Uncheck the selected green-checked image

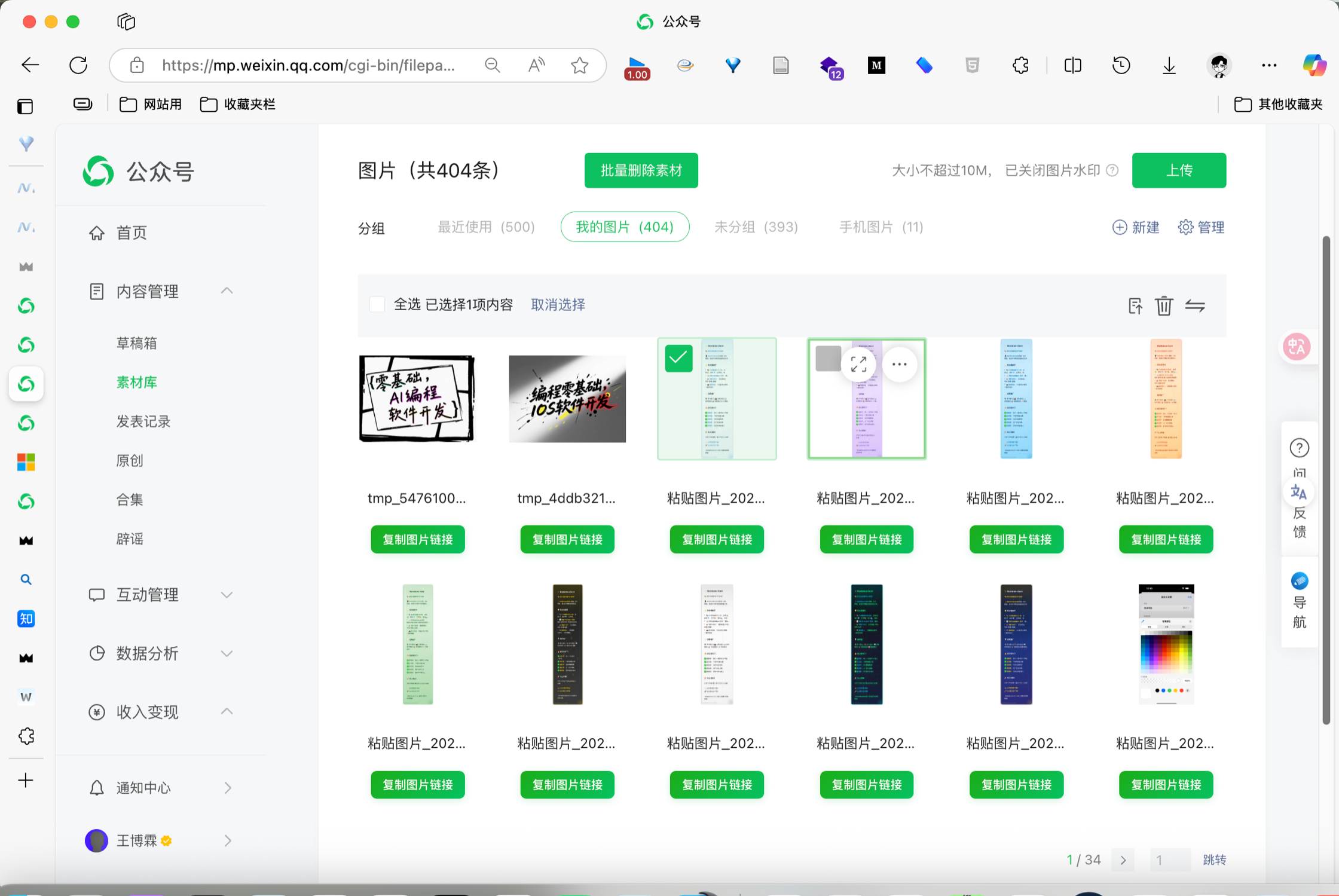click(678, 359)
